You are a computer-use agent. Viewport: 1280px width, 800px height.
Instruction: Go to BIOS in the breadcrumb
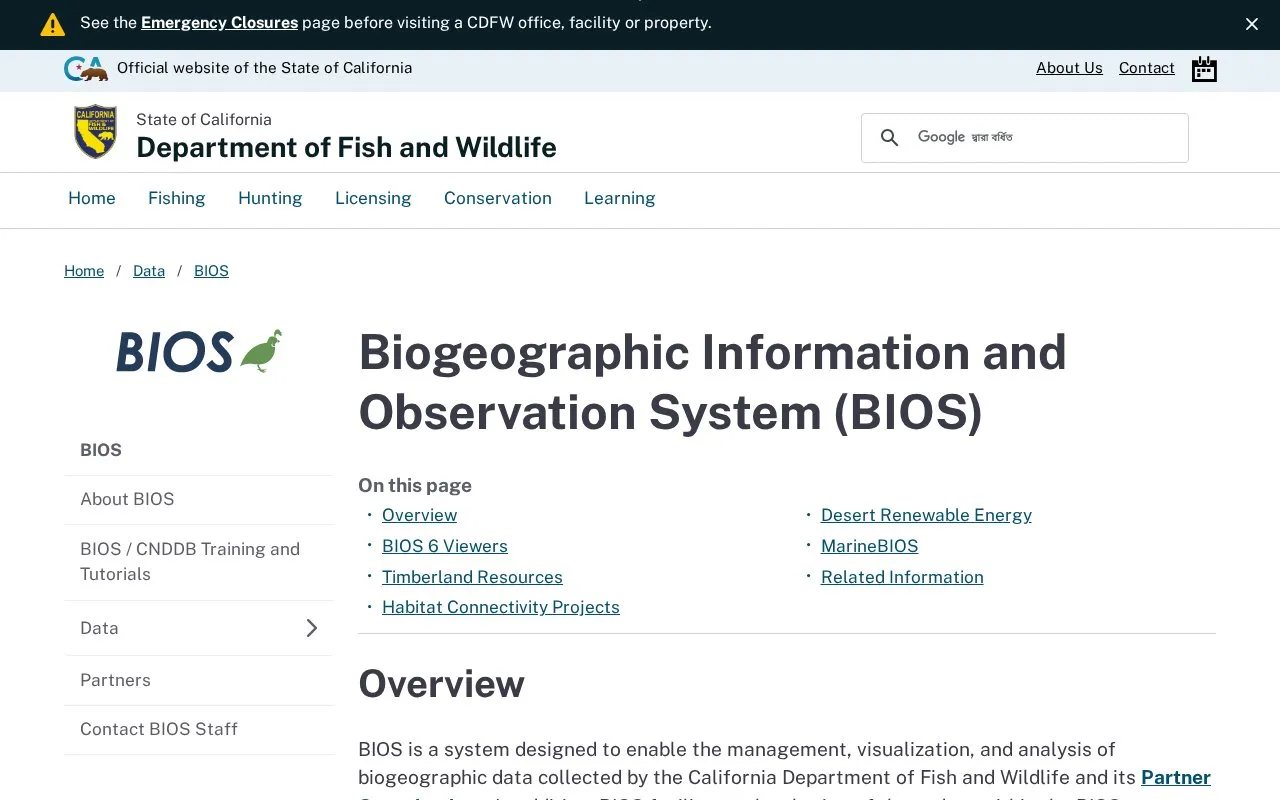[211, 271]
